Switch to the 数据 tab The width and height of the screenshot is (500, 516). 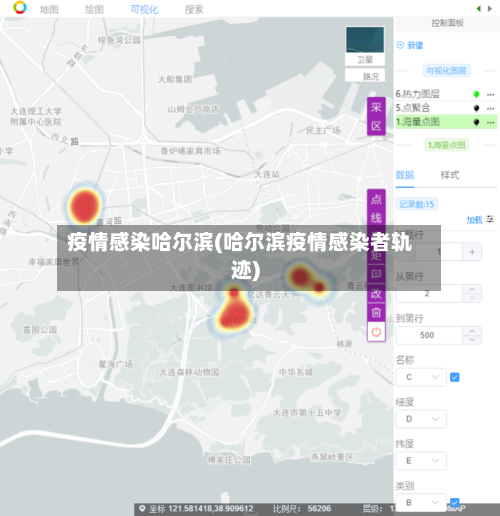405,175
